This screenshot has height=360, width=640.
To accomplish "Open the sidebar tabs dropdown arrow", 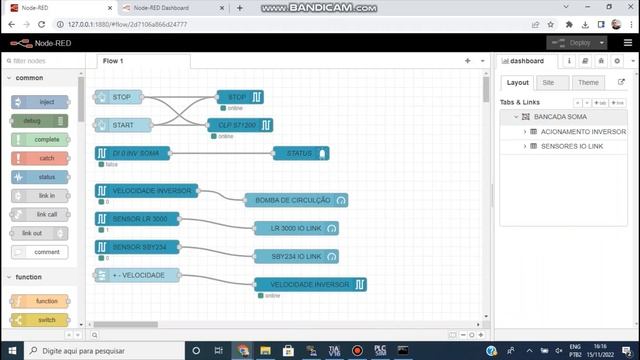I will (633, 61).
